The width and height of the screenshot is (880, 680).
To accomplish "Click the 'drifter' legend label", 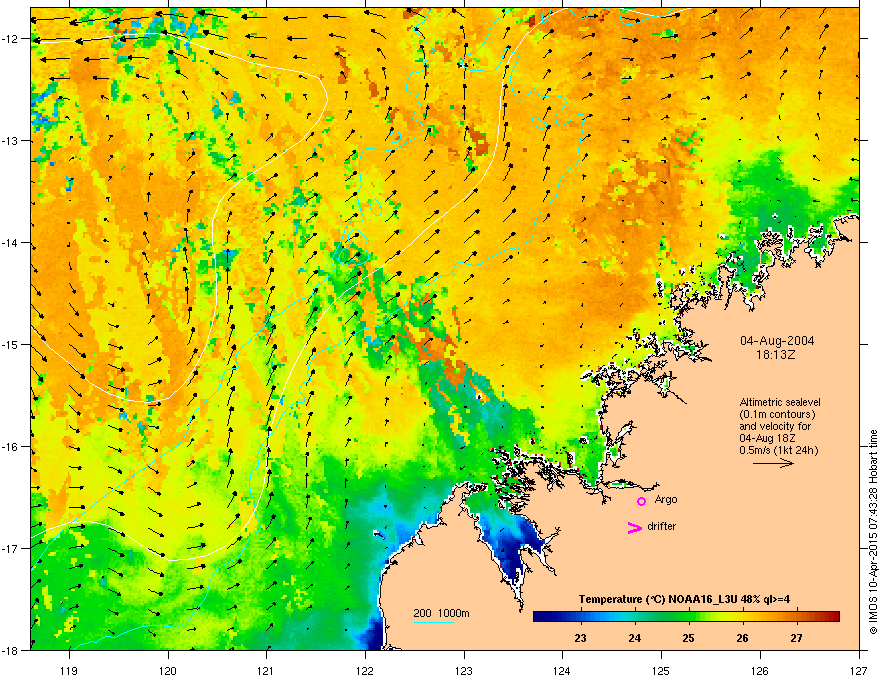I will (x=661, y=526).
